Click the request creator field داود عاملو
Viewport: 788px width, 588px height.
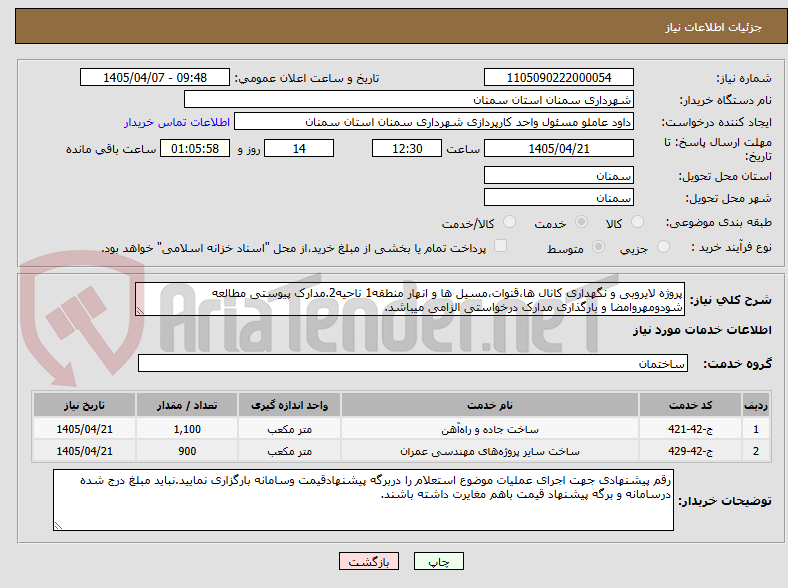coord(434,122)
